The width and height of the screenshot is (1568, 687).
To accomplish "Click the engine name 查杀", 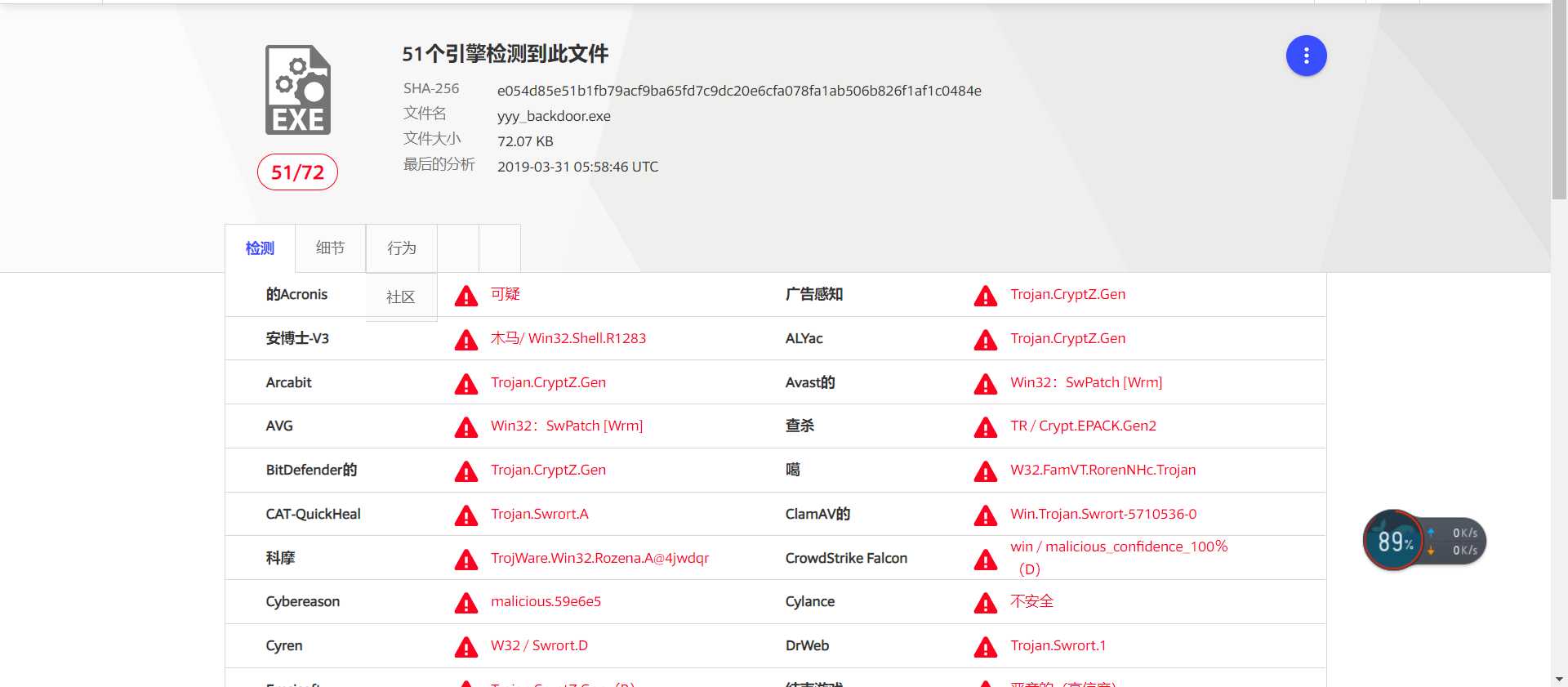I will (x=800, y=426).
